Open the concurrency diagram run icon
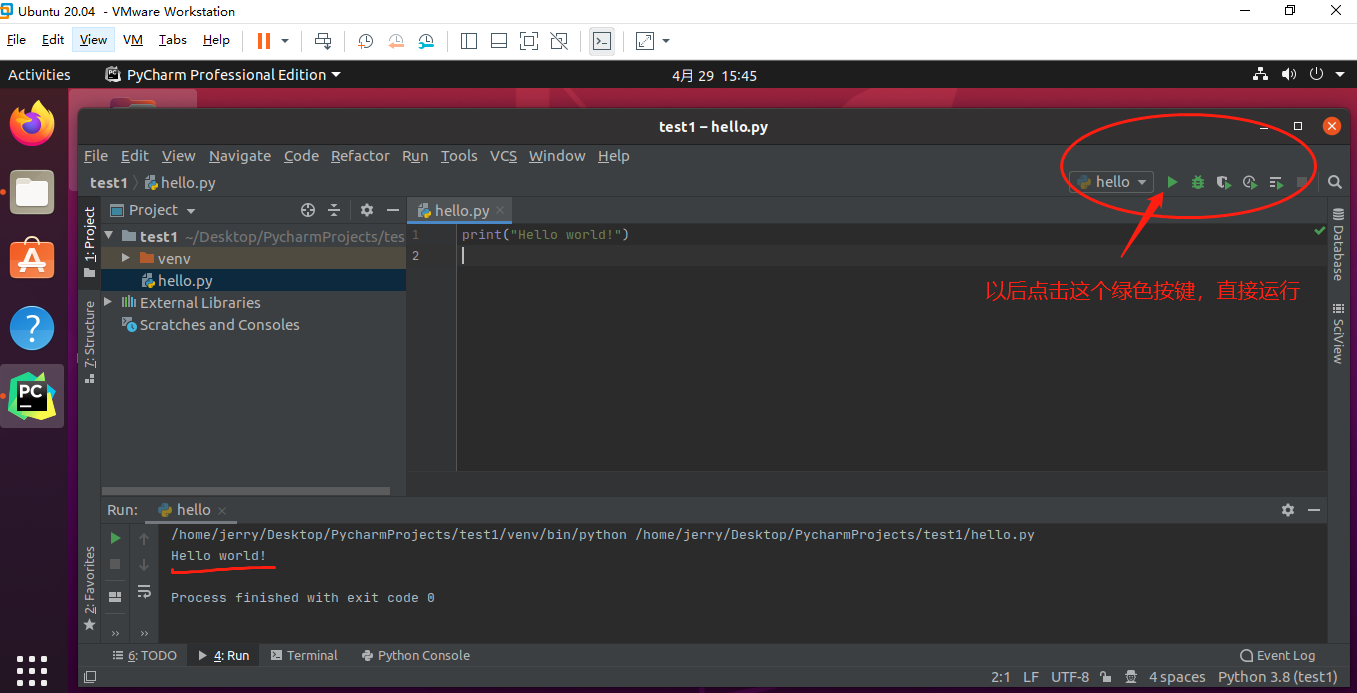Screen dimensions: 1357x693 coord(1276,182)
